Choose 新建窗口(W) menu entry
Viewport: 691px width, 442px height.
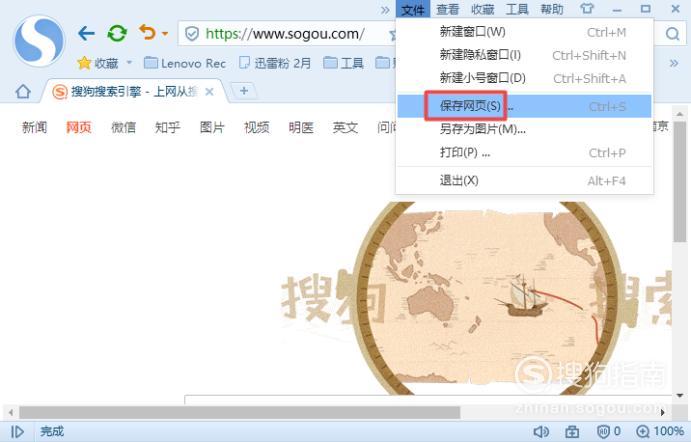click(524, 32)
